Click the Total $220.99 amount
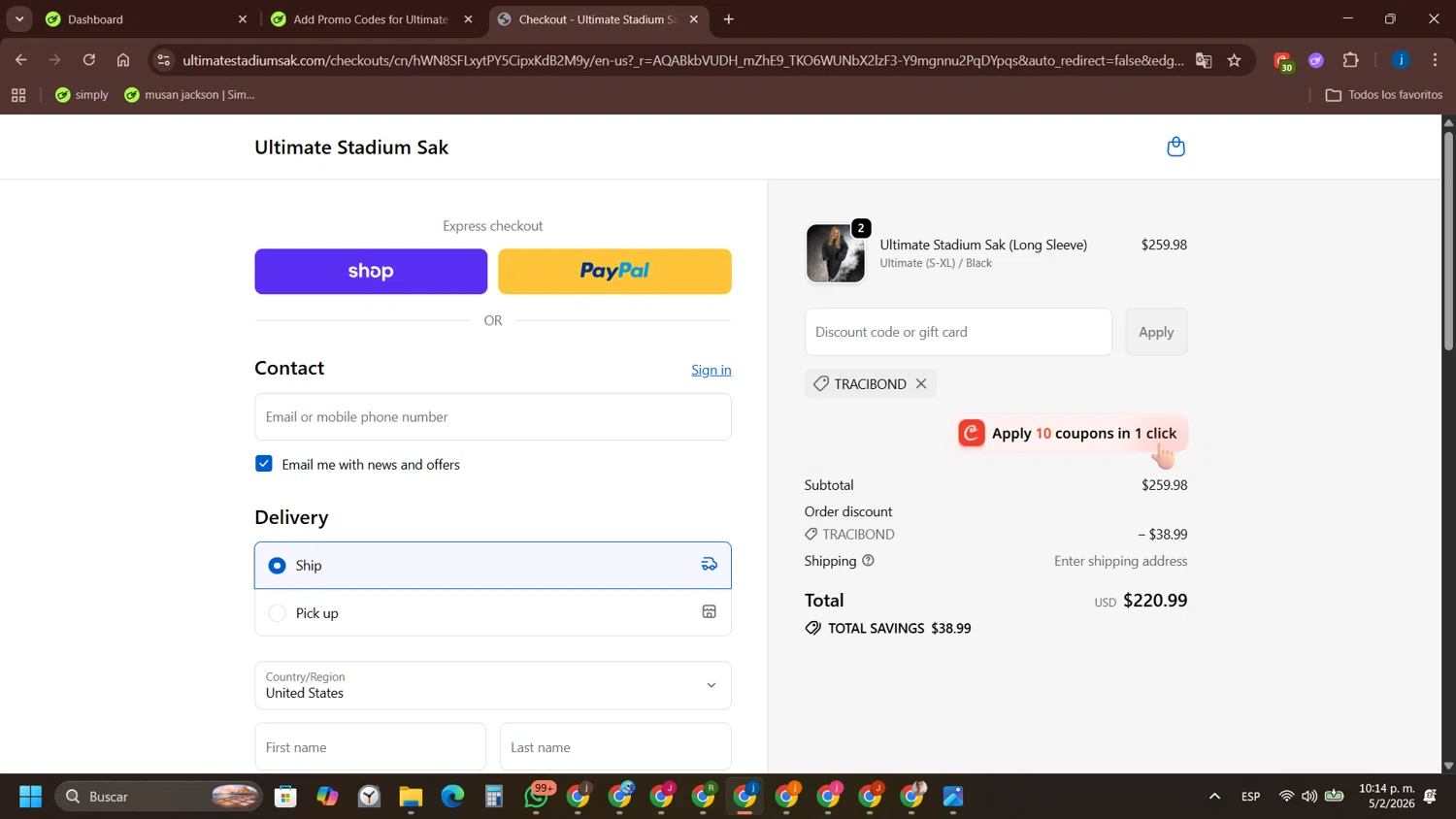The image size is (1456, 819). pyautogui.click(x=1155, y=600)
